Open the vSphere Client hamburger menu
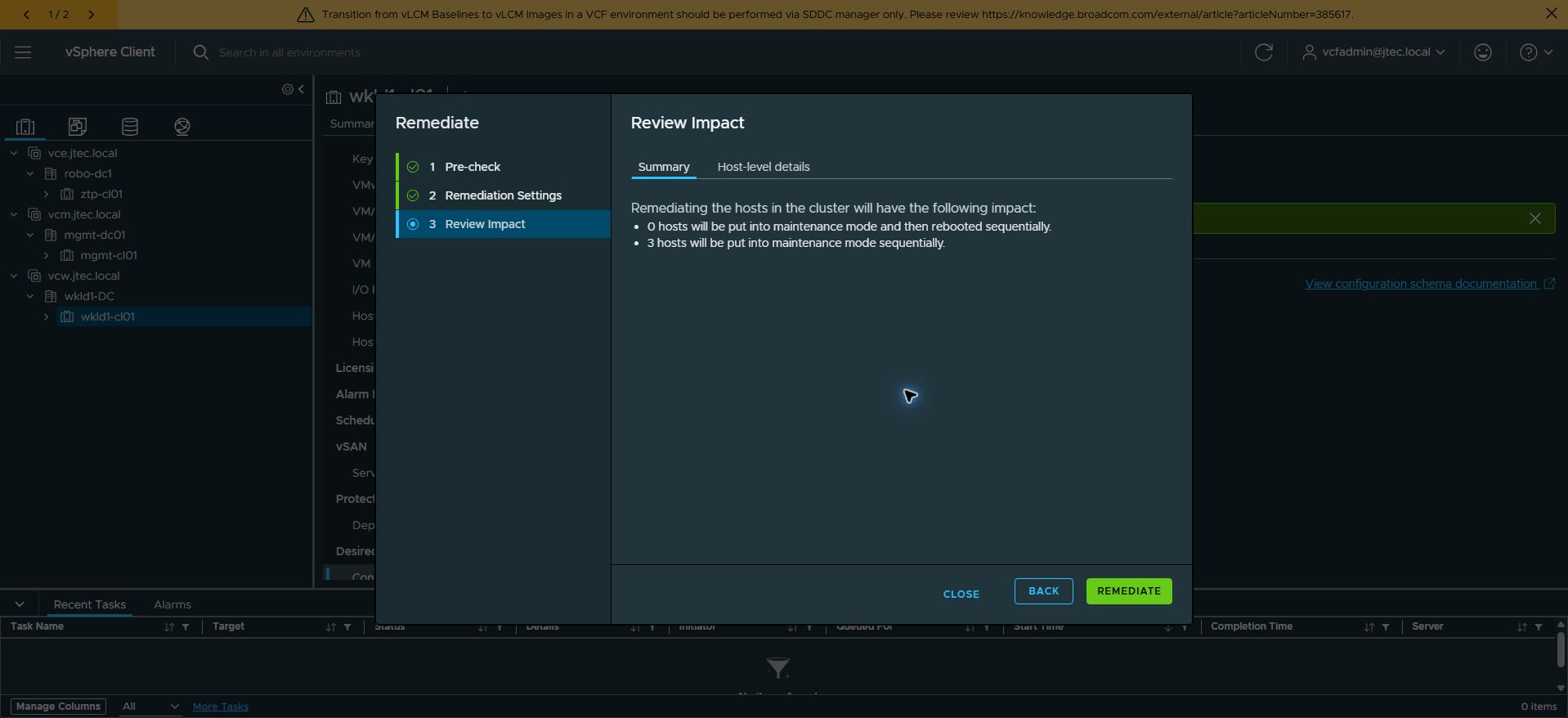Viewport: 1568px width, 718px height. pos(23,52)
